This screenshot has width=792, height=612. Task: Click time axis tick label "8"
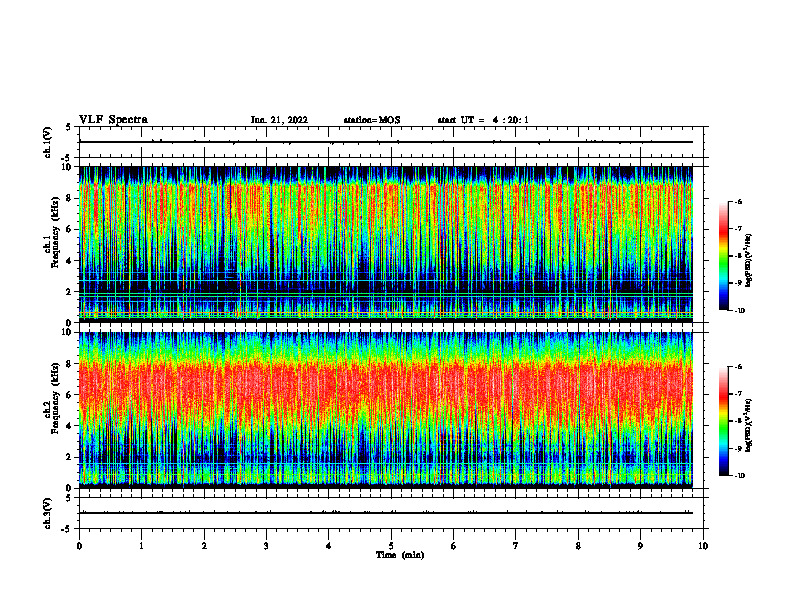pyautogui.click(x=578, y=546)
